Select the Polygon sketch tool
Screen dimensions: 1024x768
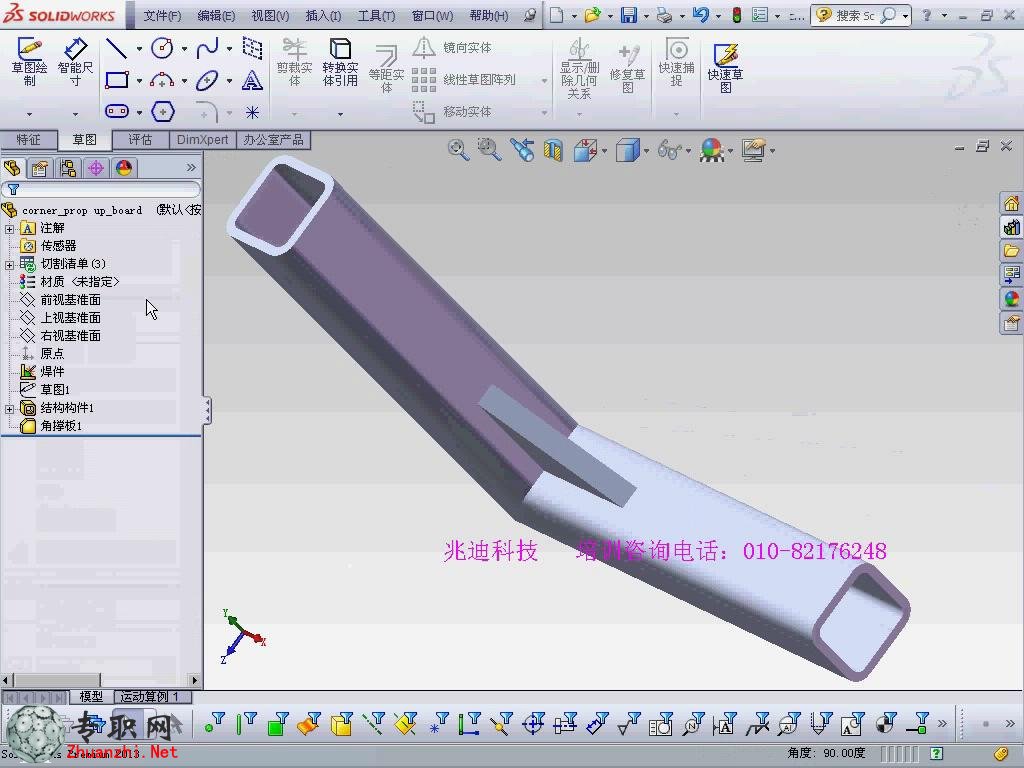(x=163, y=112)
